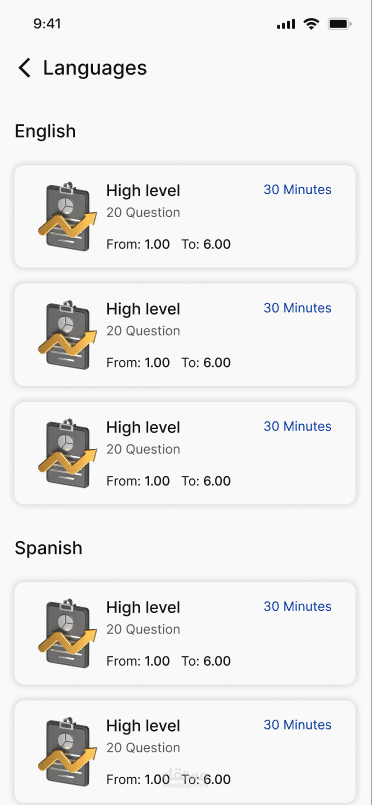
Task: Open the first English High level test
Action: pos(185,216)
